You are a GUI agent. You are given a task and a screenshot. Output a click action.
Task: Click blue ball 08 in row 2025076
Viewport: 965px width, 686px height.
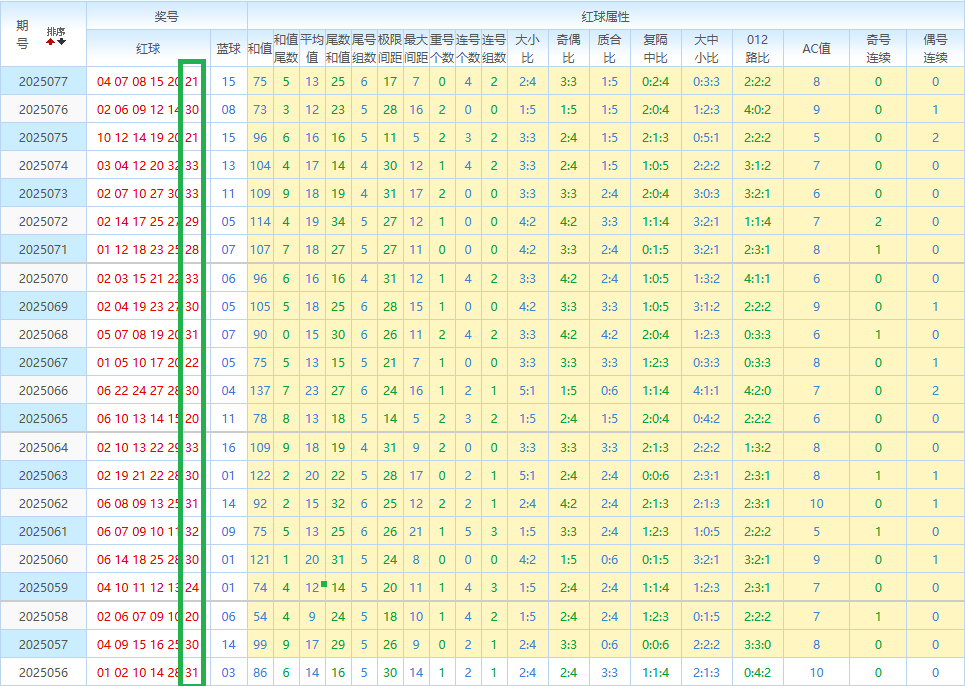228,110
